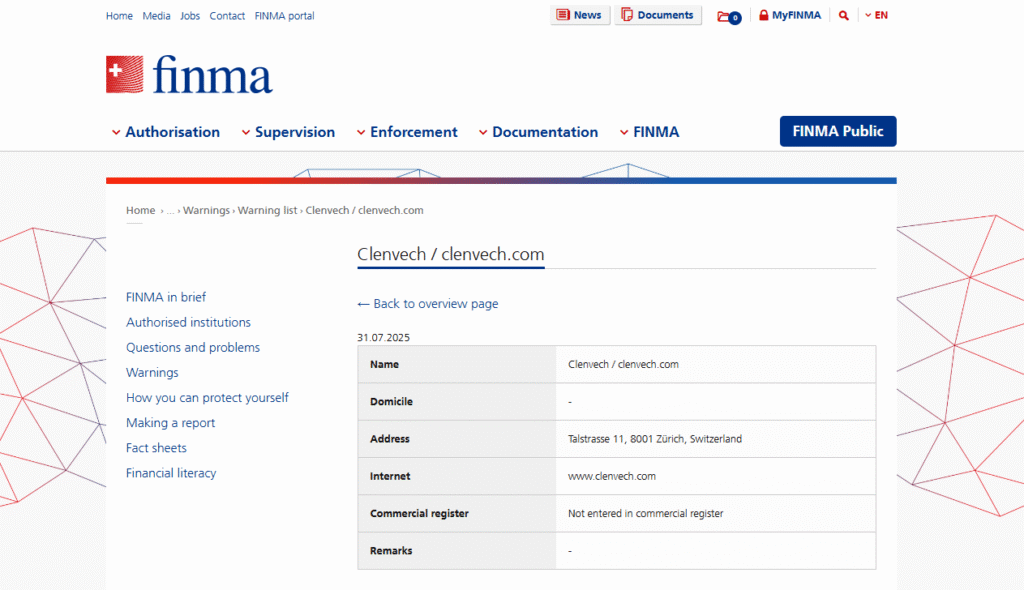Open FINMA in brief sidebar link
The height and width of the screenshot is (590, 1024).
click(x=166, y=297)
